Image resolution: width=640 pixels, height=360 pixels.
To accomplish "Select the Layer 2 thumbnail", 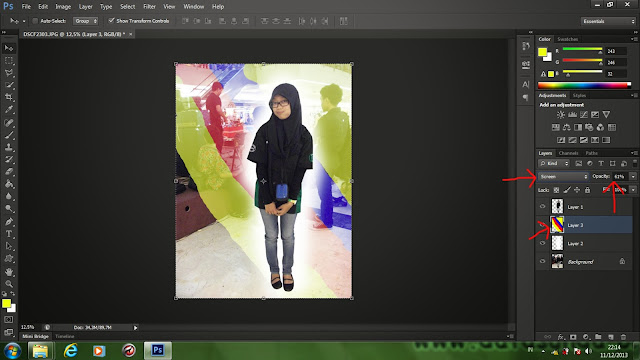I will pyautogui.click(x=557, y=243).
